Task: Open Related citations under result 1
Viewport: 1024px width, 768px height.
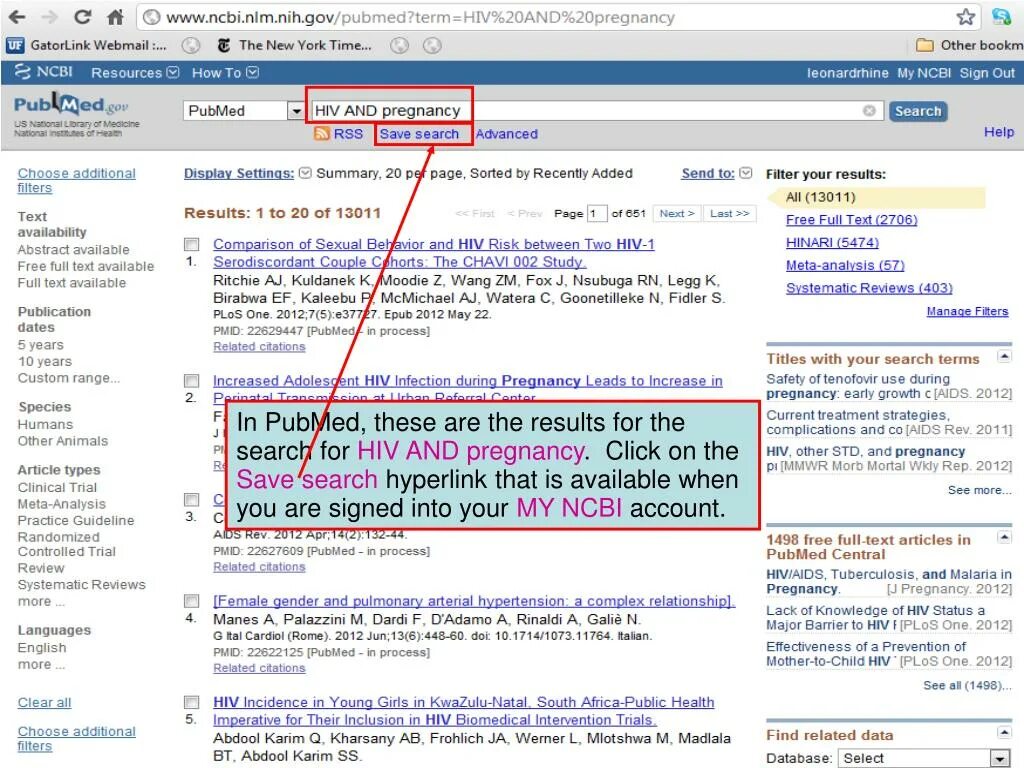Action: [x=259, y=347]
